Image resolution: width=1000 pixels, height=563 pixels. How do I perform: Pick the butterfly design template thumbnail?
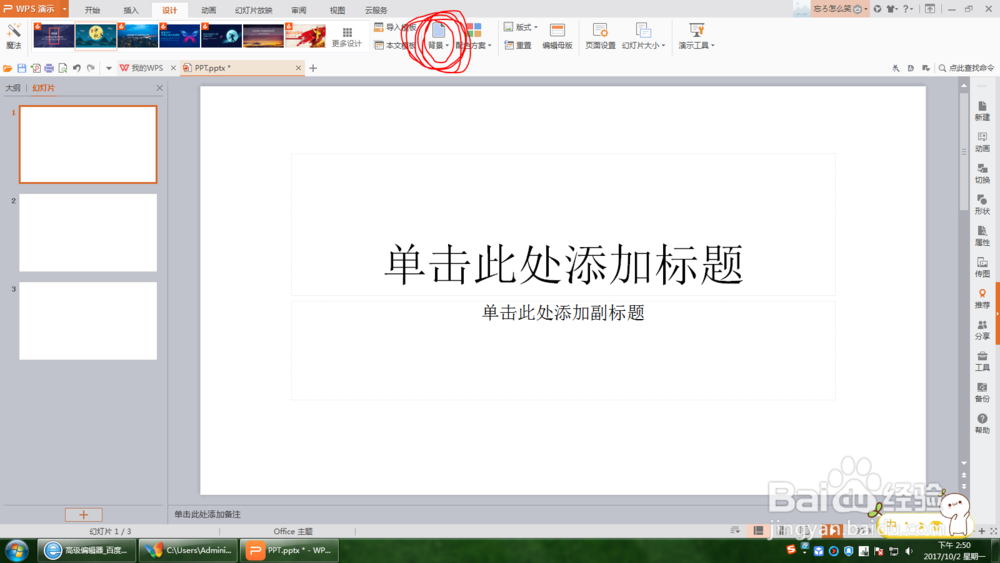[179, 36]
